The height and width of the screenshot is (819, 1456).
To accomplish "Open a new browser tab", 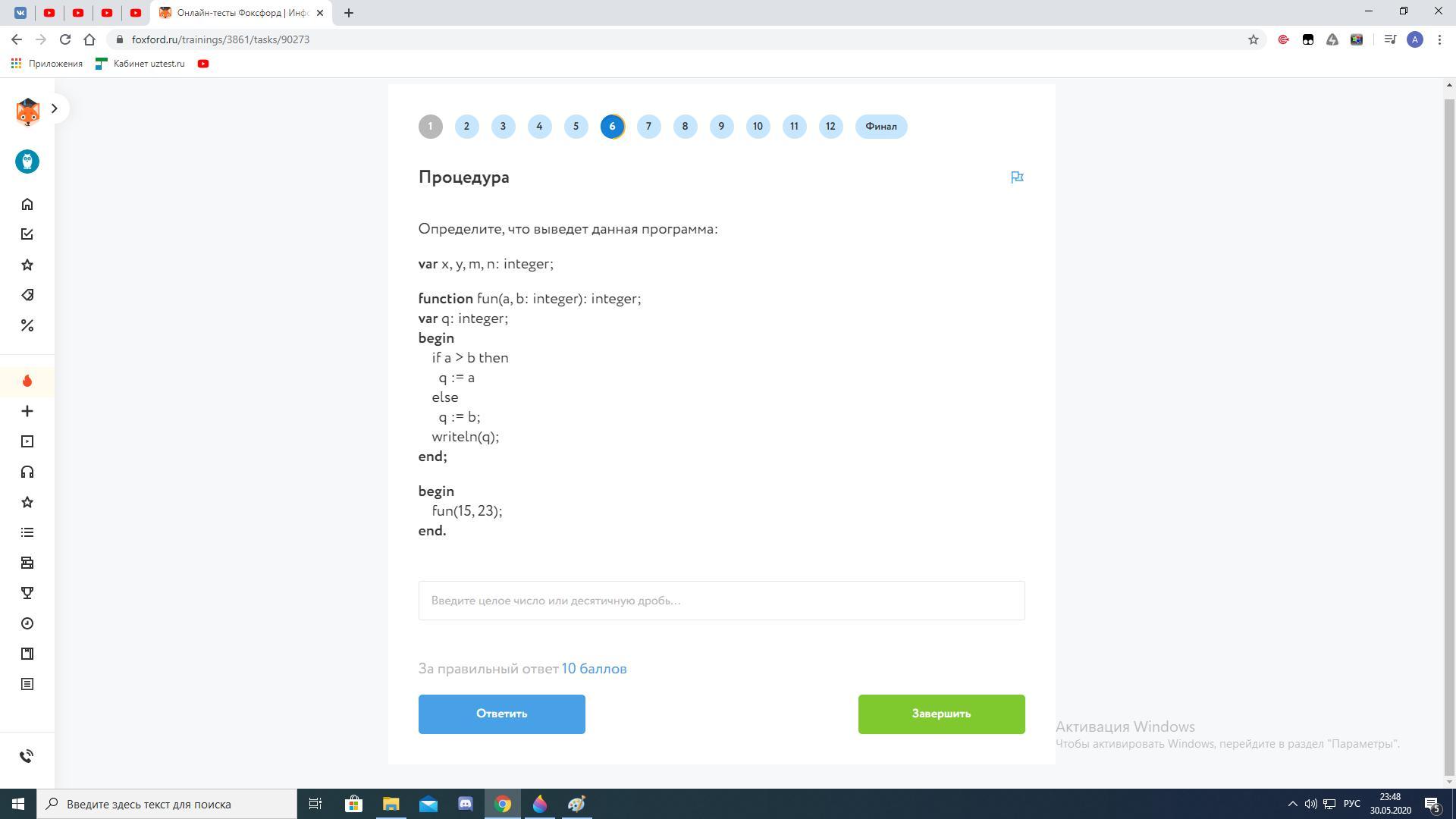I will (x=348, y=13).
